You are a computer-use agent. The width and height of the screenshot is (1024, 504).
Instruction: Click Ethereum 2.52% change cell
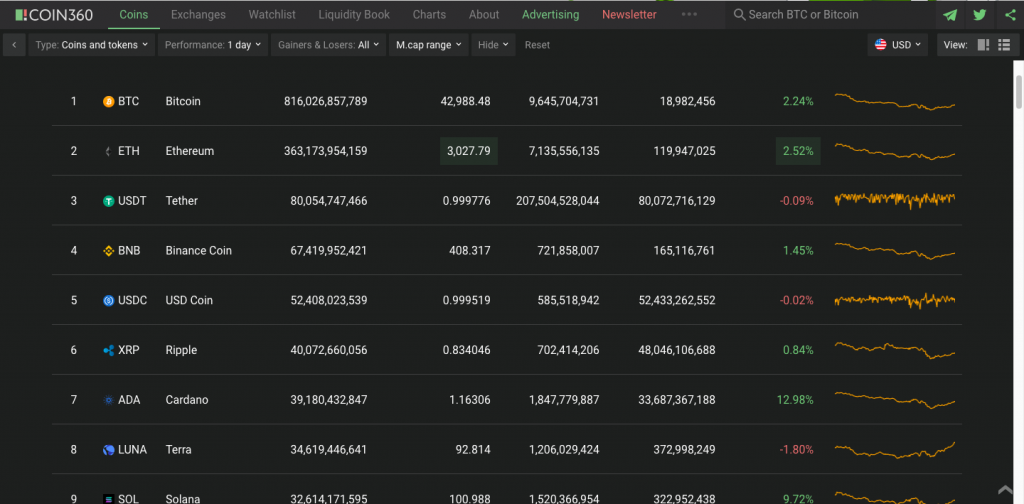click(x=798, y=151)
